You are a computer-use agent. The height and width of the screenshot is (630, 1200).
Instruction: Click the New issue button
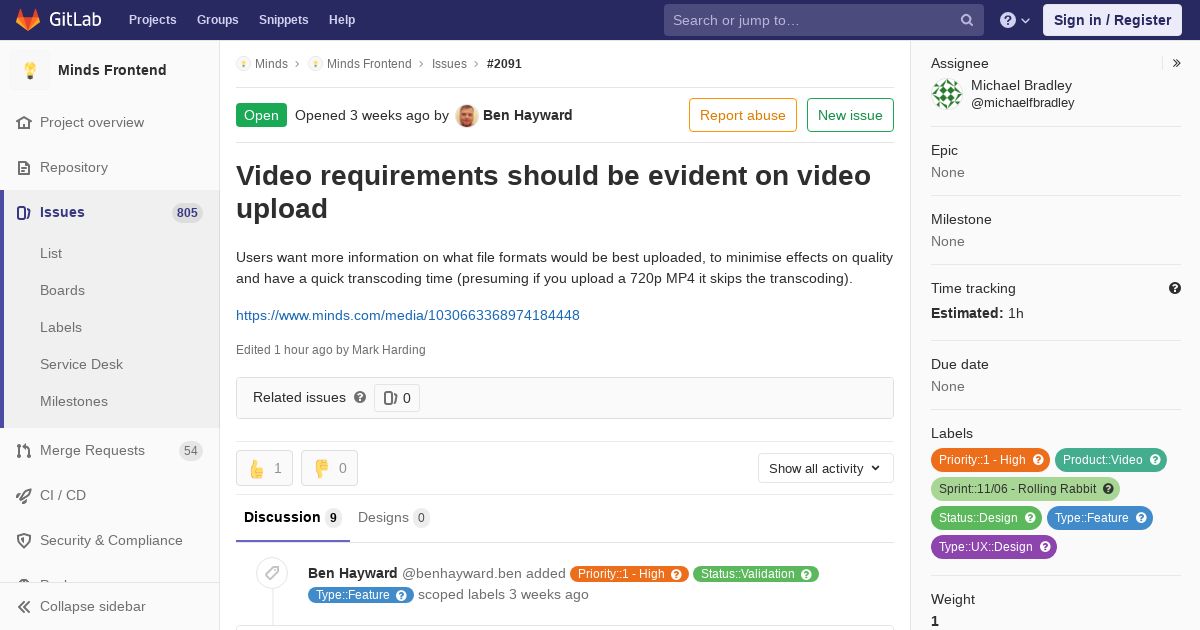click(850, 115)
